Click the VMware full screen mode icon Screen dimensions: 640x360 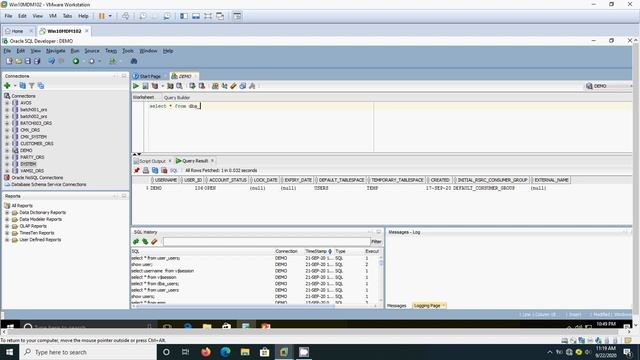[x=208, y=16]
